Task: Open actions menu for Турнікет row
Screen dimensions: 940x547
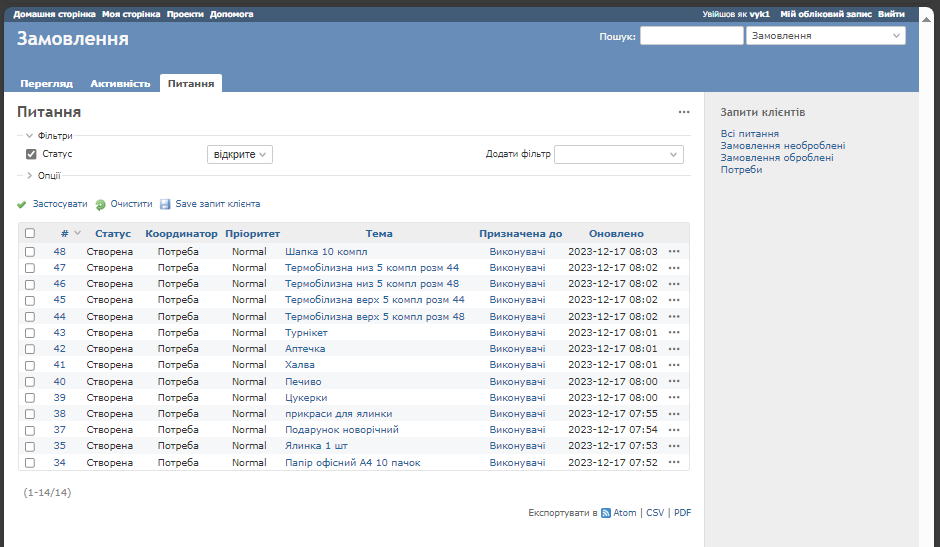Action: coord(674,332)
